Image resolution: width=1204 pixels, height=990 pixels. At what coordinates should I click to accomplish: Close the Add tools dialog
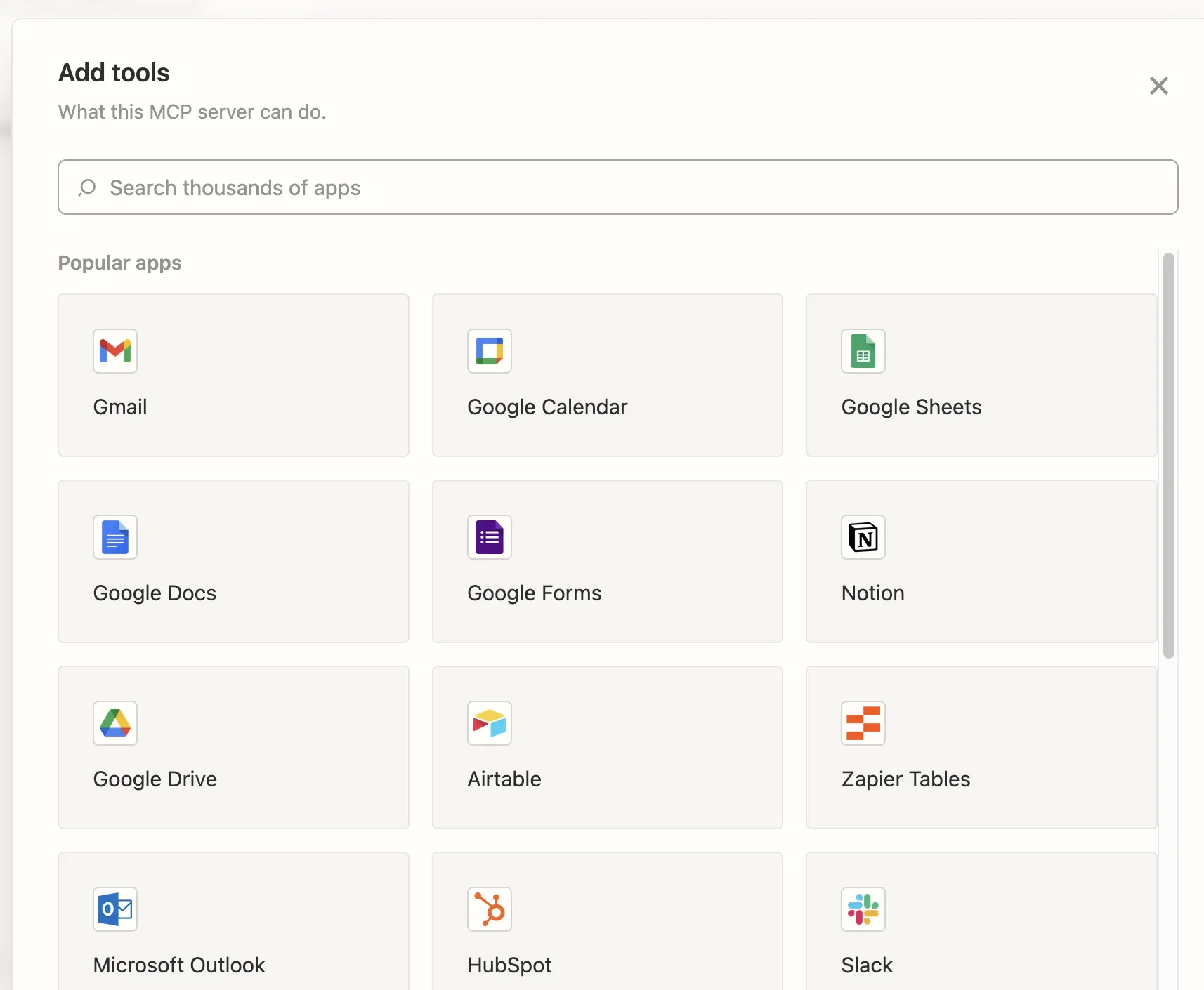[1158, 86]
